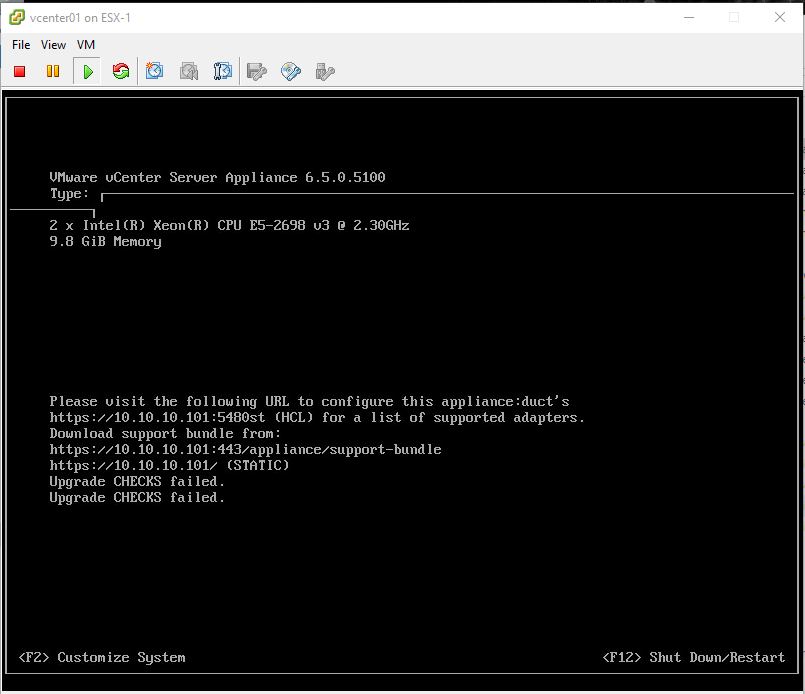Open the VM menu
This screenshot has width=805, height=694.
[86, 45]
